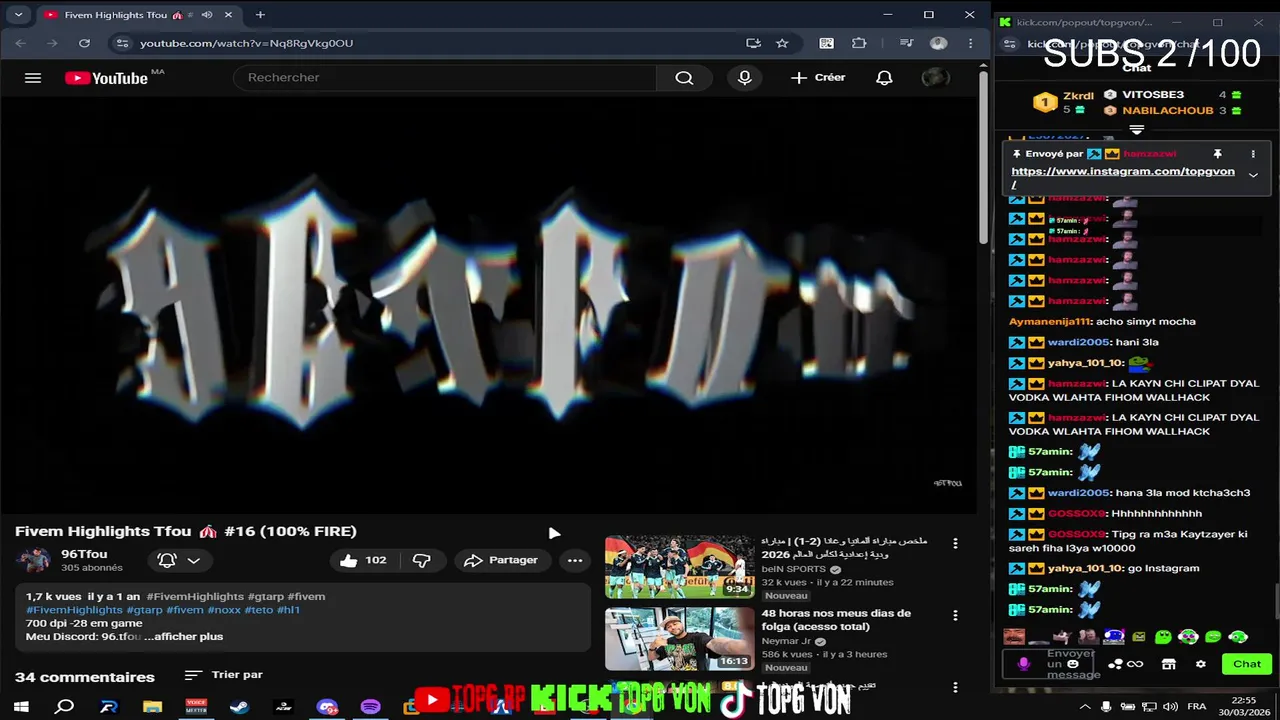This screenshot has height=720, width=1280.
Task: Show hidden system tray icons
Action: (1086, 706)
